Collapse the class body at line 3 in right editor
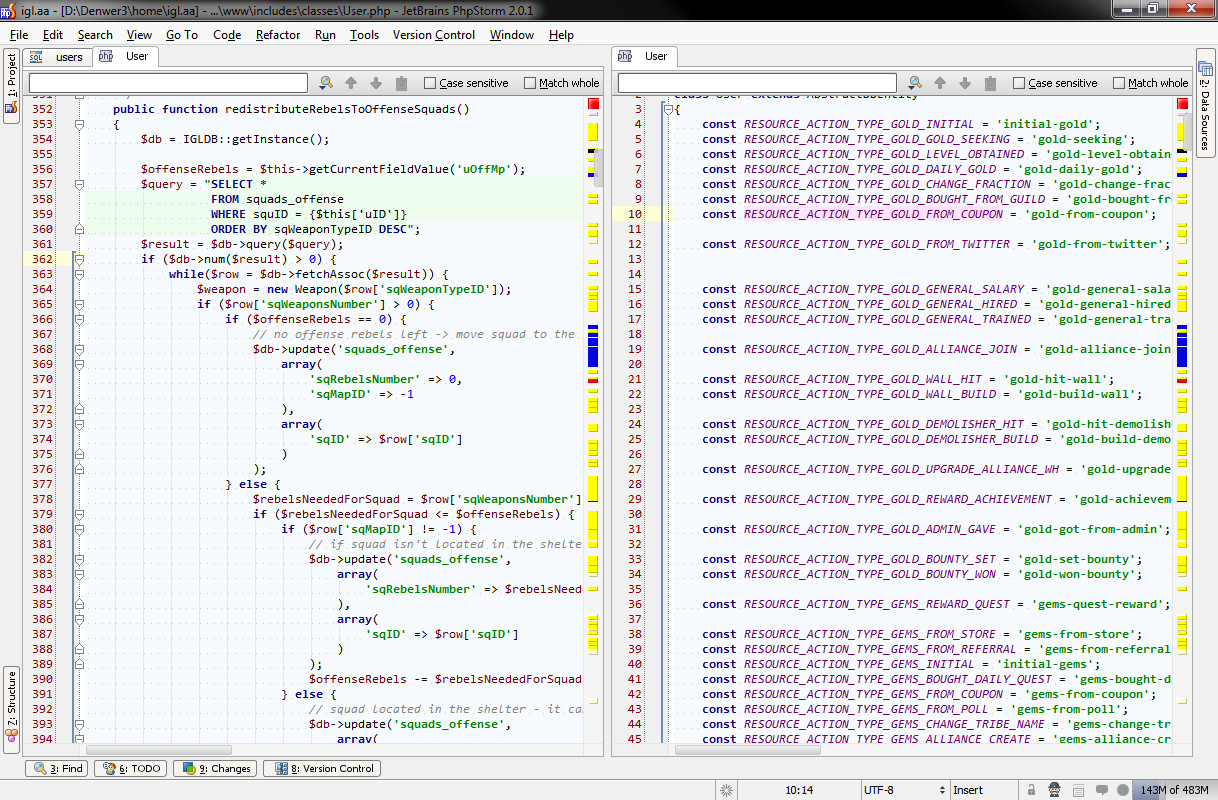The image size is (1218, 800). pos(668,109)
